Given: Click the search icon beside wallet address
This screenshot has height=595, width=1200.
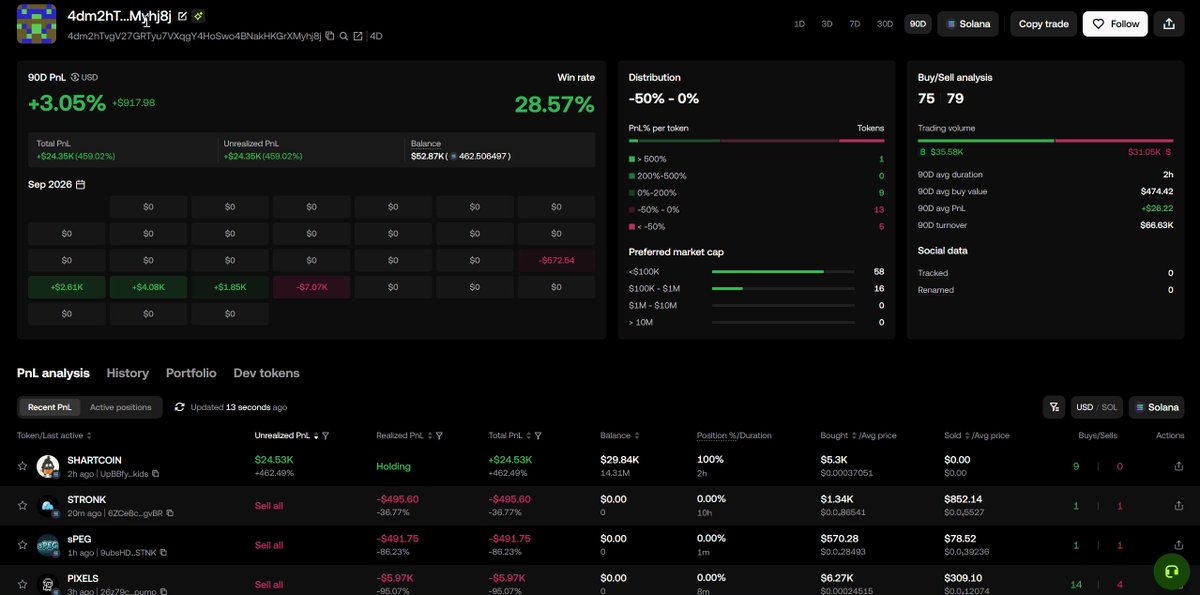Looking at the screenshot, I should point(344,36).
